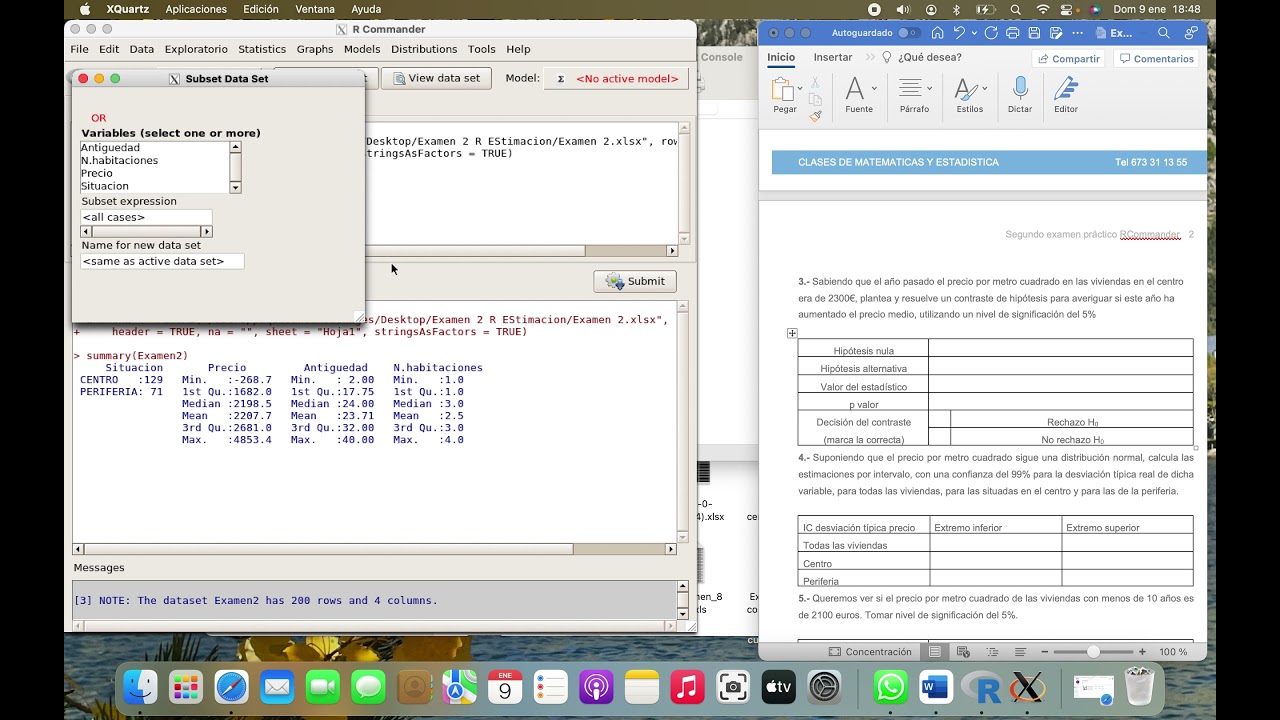Click the Format Painter brush icon
The height and width of the screenshot is (720, 1280).
pos(815,116)
